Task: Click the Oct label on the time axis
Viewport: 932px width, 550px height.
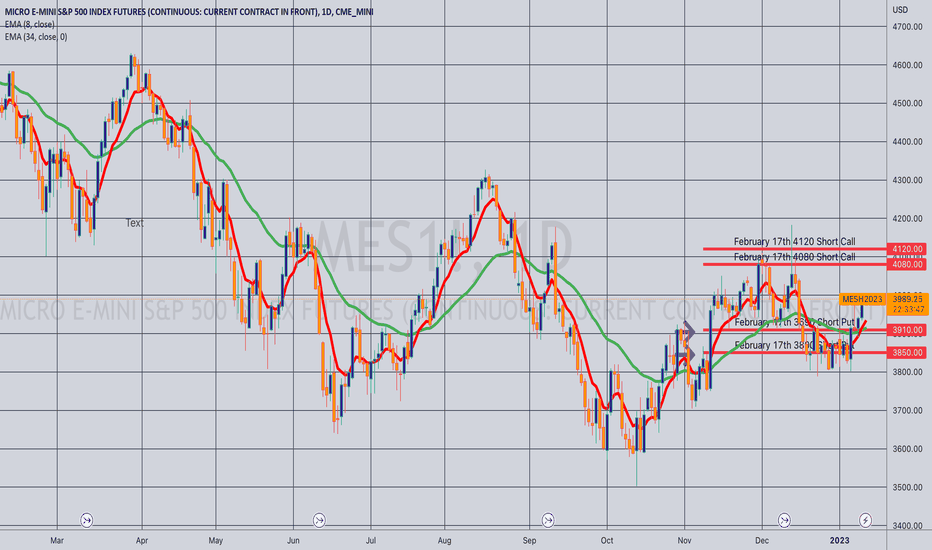Action: click(x=607, y=540)
